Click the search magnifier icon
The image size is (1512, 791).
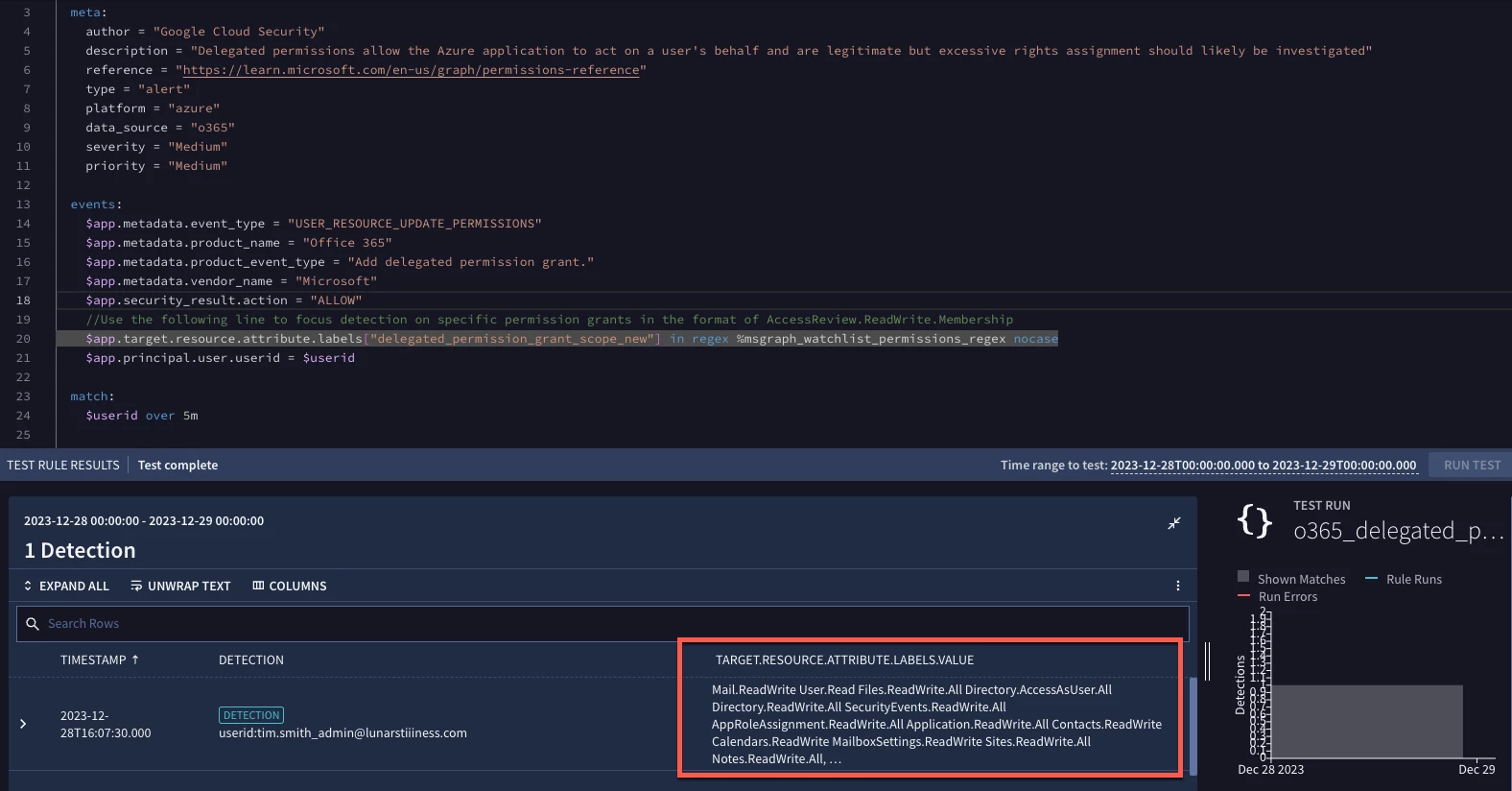(33, 624)
